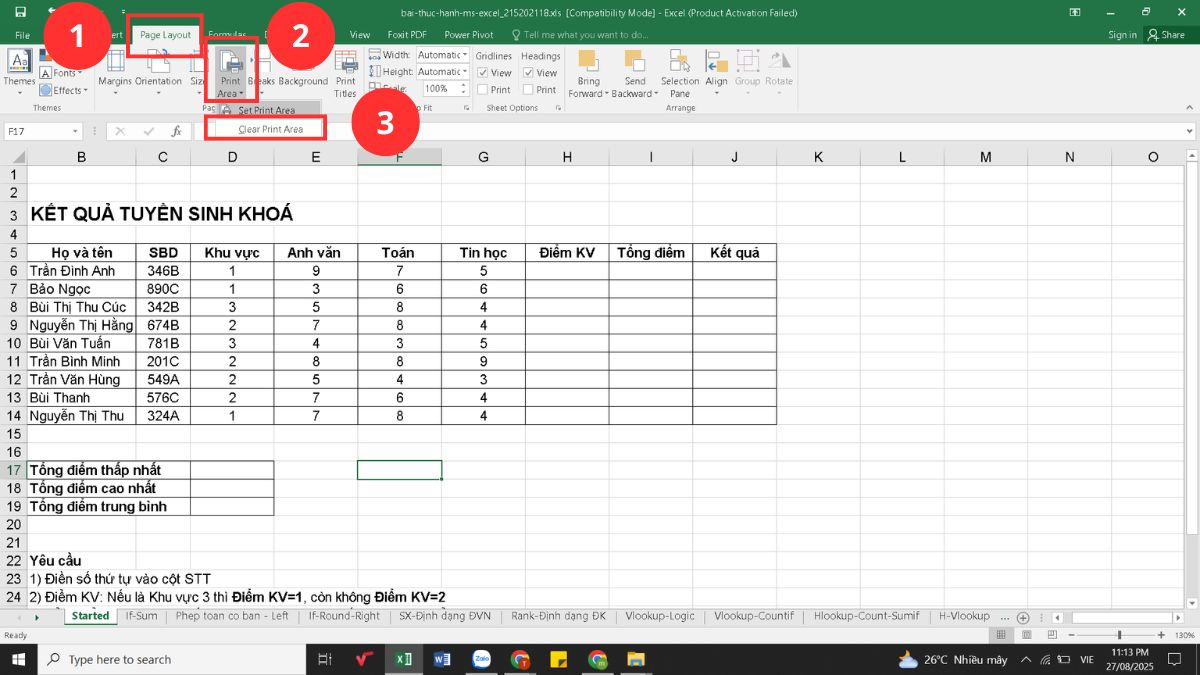Screen dimensions: 1200x675
Task: Click the Kết quả header cell
Action: click(x=734, y=253)
